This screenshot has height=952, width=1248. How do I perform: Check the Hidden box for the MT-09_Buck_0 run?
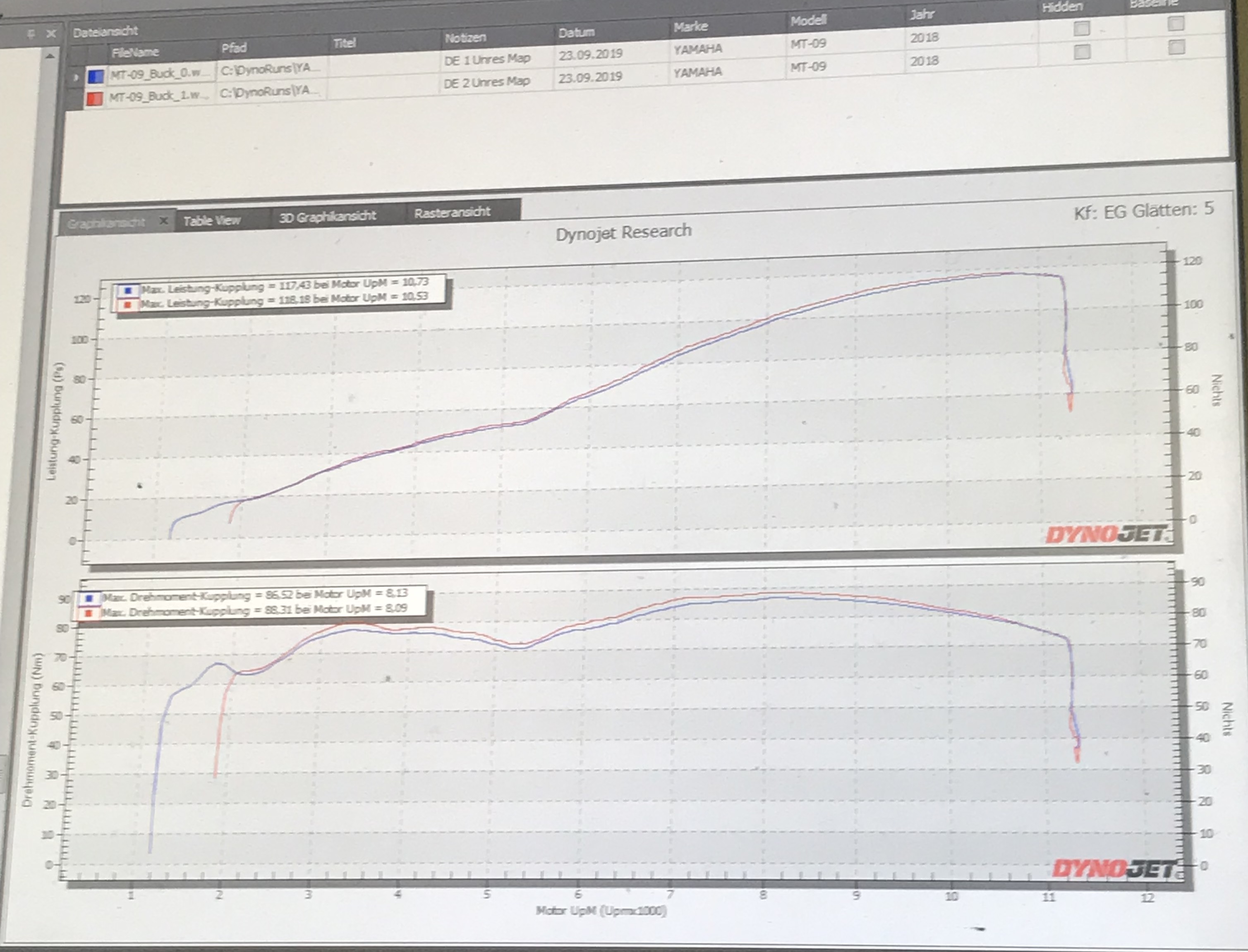point(1081,29)
